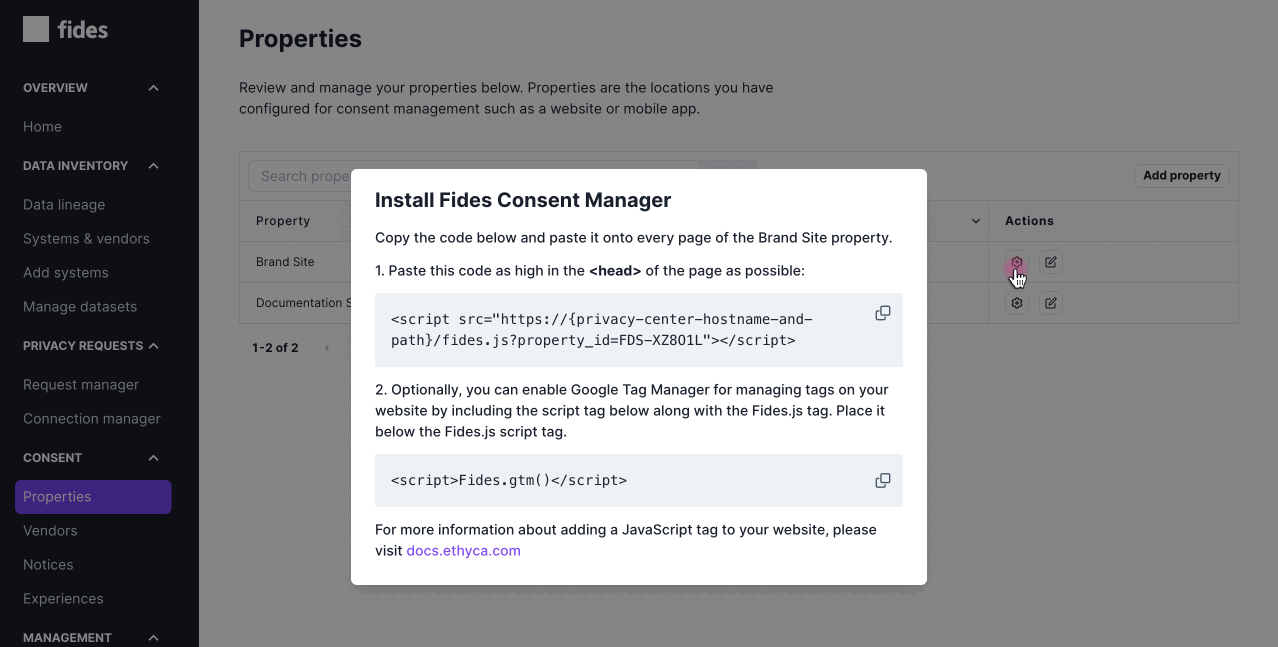Image resolution: width=1278 pixels, height=647 pixels.
Task: Go to Add systems
Action: [66, 273]
